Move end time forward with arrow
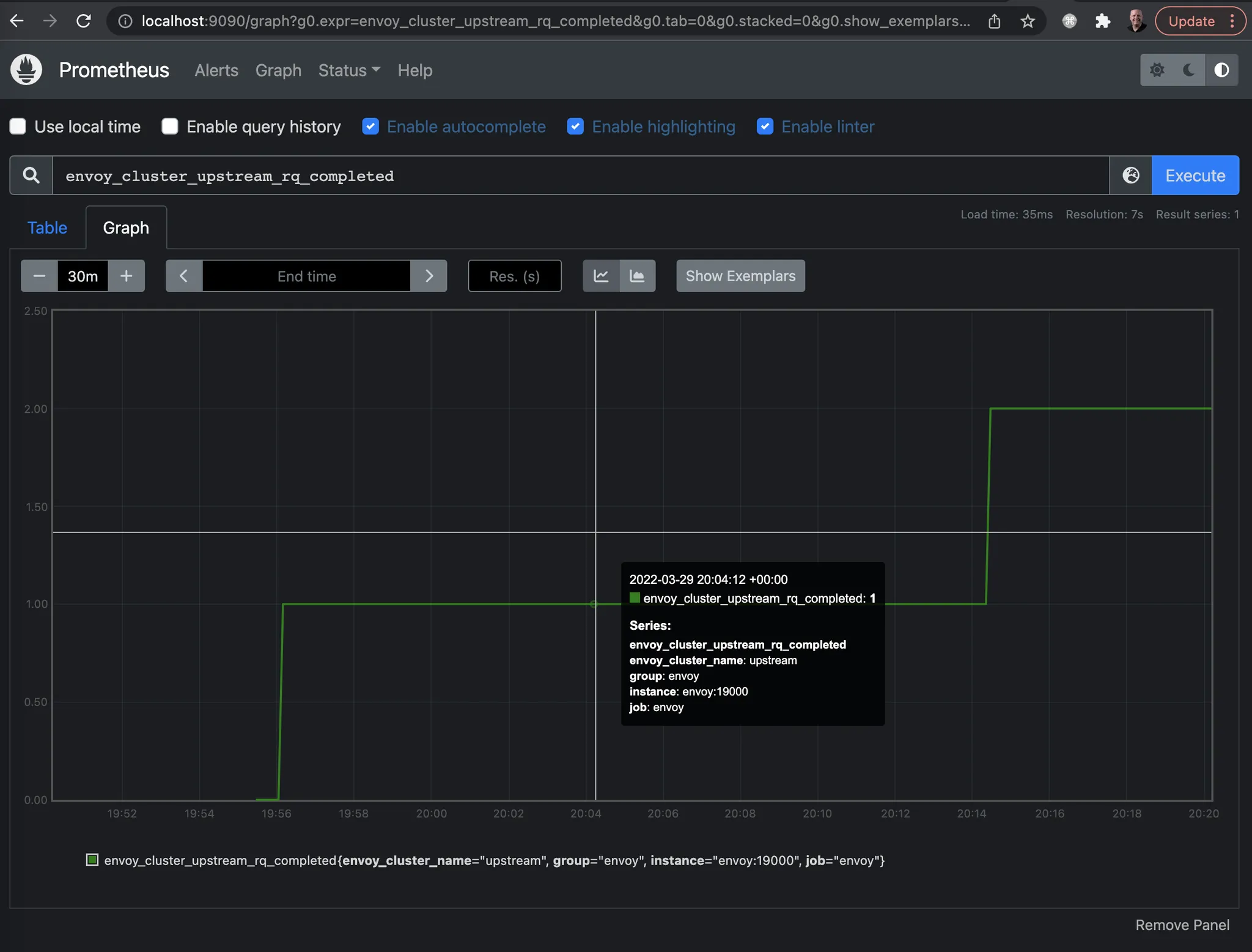The width and height of the screenshot is (1252, 952). tap(429, 276)
